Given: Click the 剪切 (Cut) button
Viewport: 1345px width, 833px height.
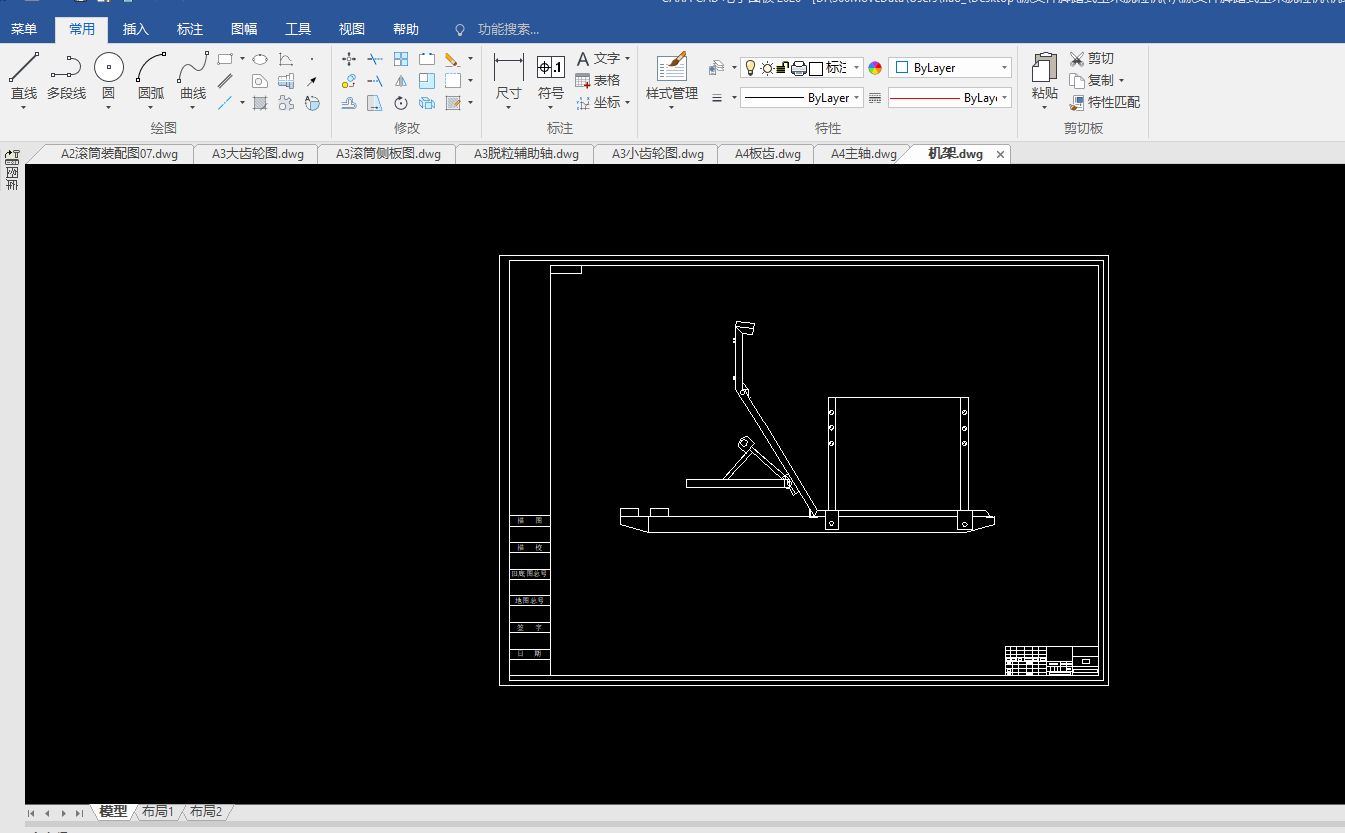Looking at the screenshot, I should coord(1091,59).
